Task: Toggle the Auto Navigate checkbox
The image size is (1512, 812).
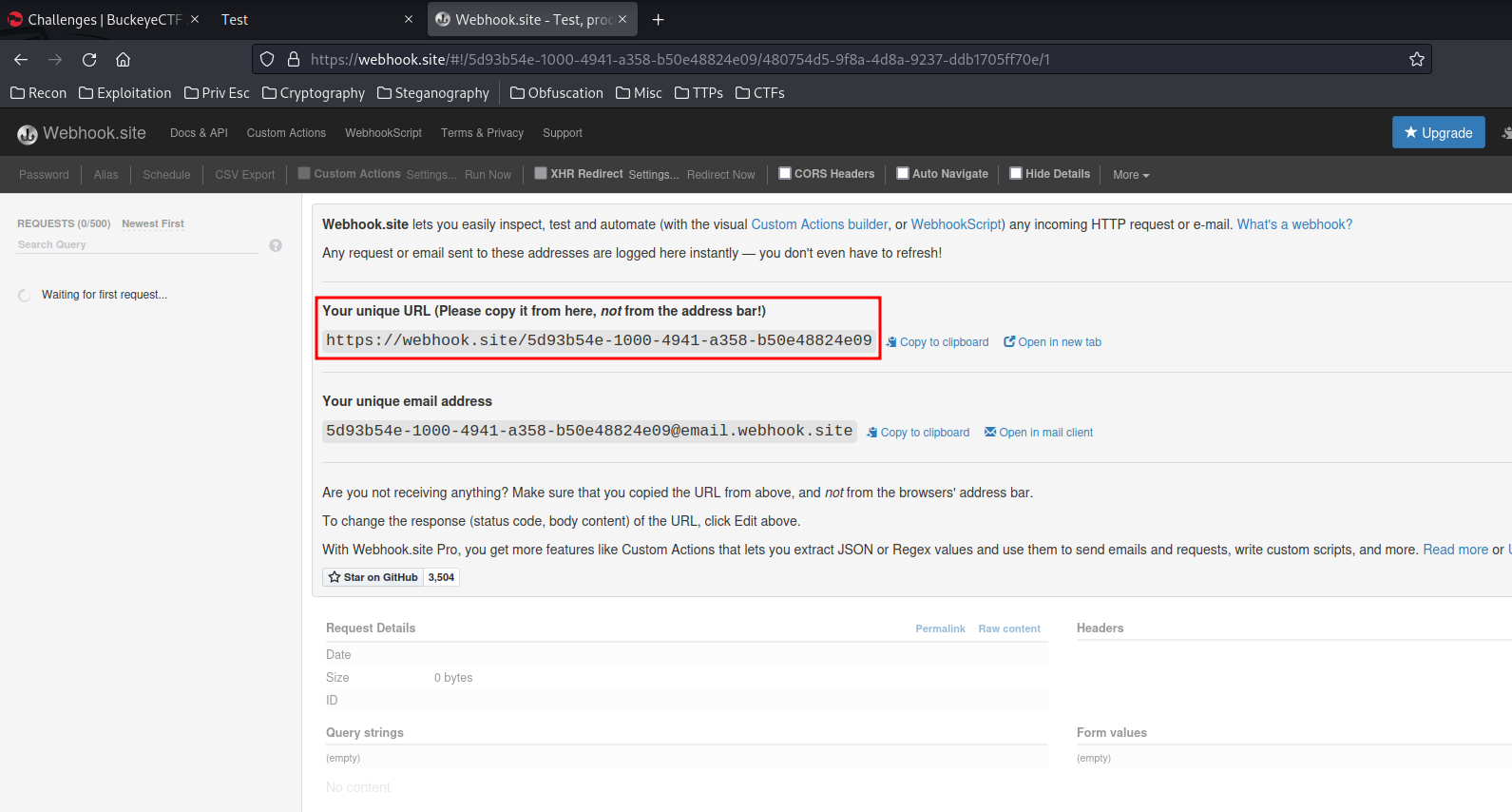Action: click(x=903, y=173)
